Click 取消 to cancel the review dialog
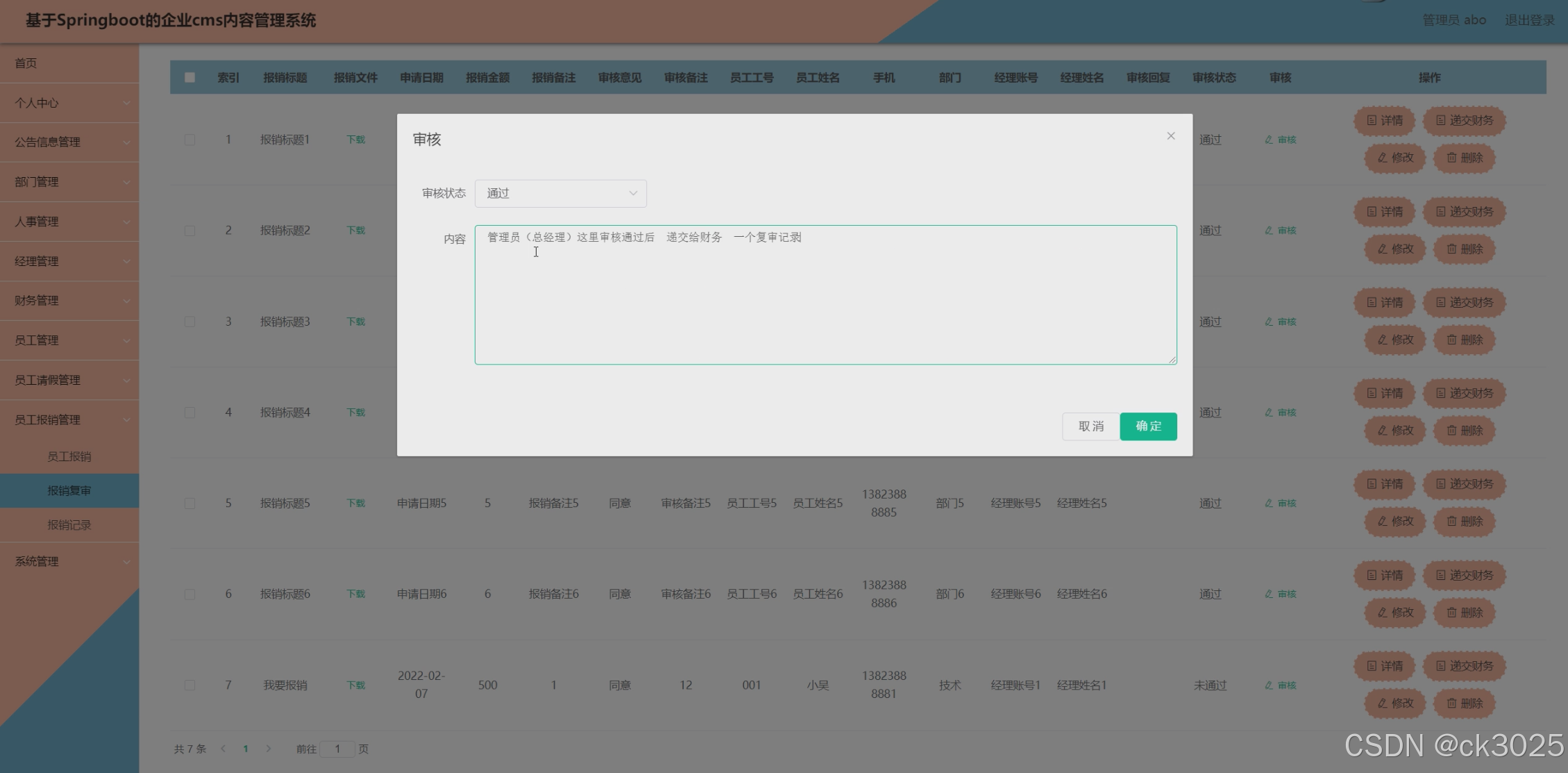 [x=1090, y=426]
